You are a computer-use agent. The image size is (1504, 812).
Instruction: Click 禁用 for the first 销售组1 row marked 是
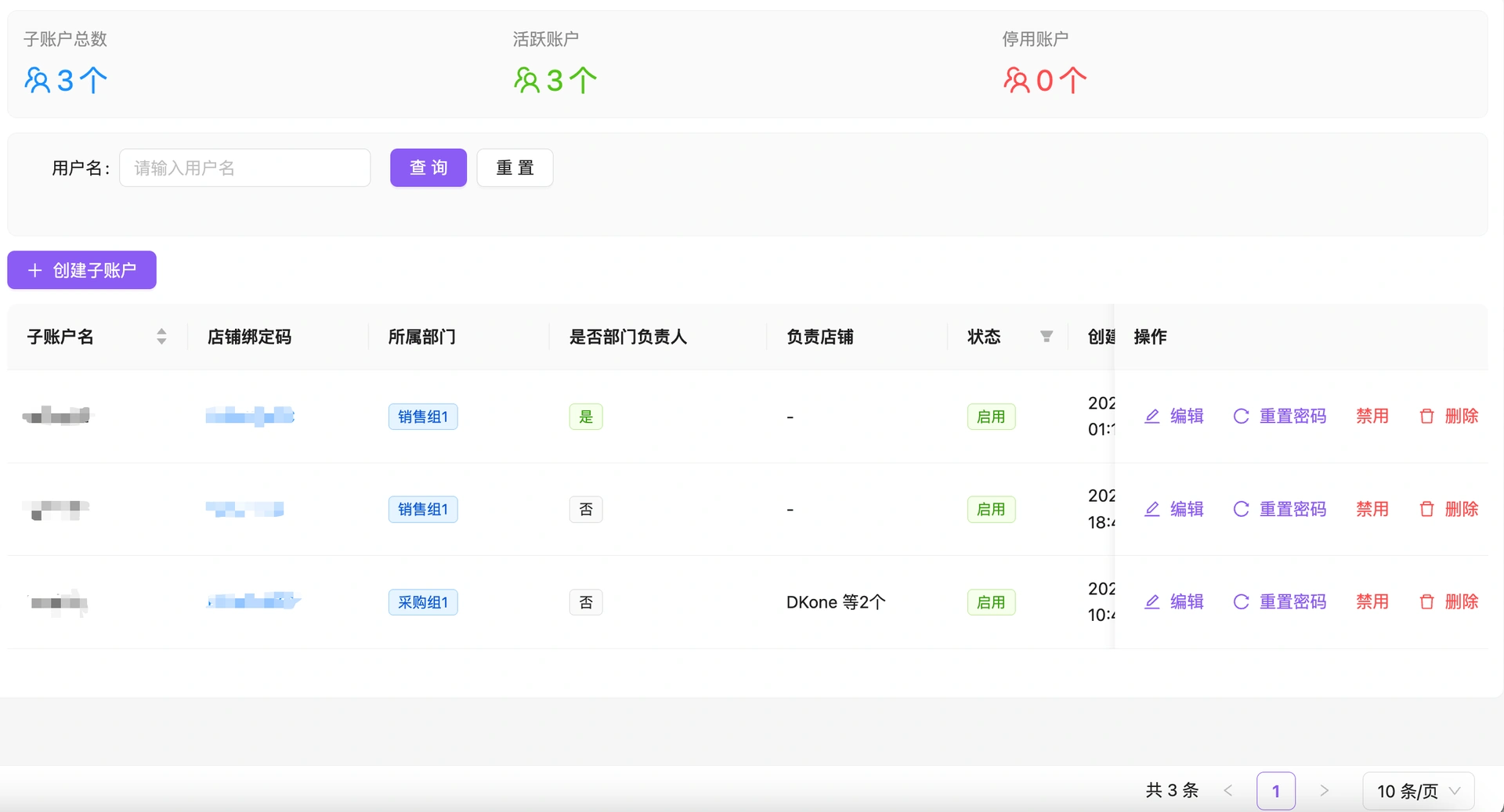point(1372,416)
